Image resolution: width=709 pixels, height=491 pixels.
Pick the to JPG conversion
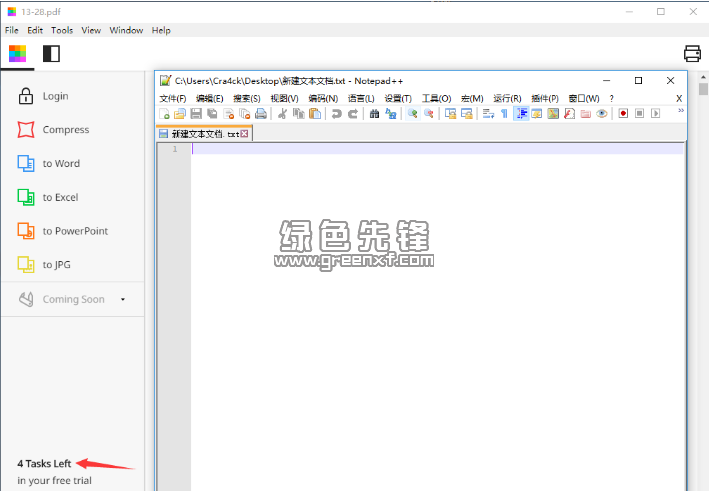tap(26, 265)
